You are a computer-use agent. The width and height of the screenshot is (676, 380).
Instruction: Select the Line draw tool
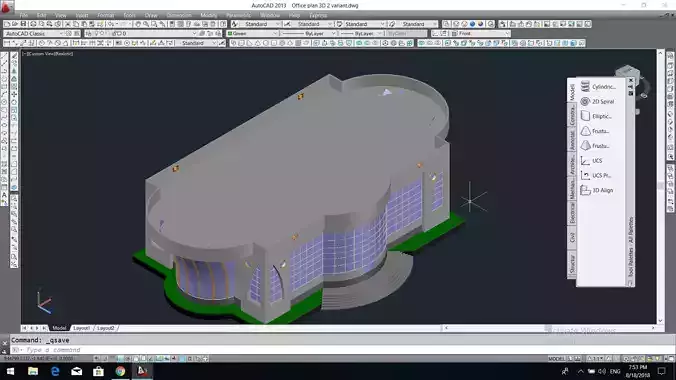click(5, 56)
